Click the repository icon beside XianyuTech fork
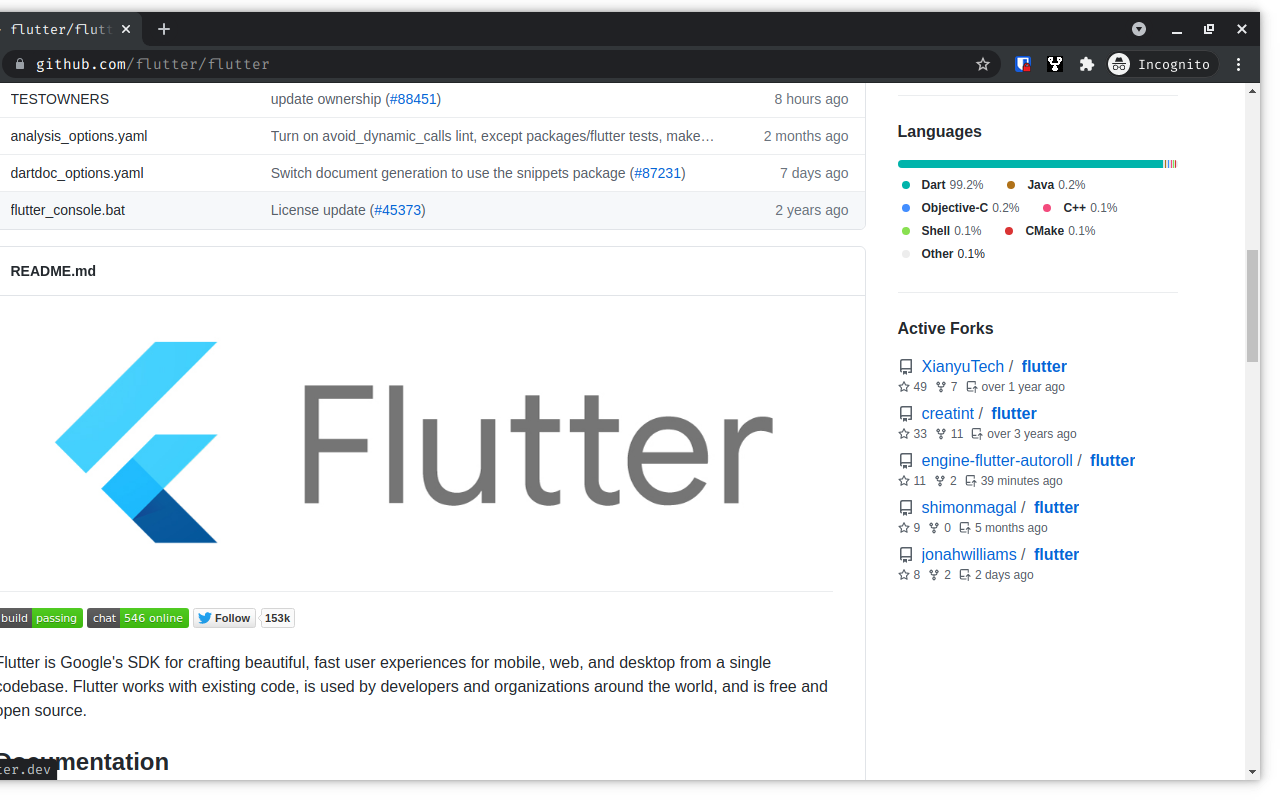The width and height of the screenshot is (1280, 800). click(x=906, y=366)
